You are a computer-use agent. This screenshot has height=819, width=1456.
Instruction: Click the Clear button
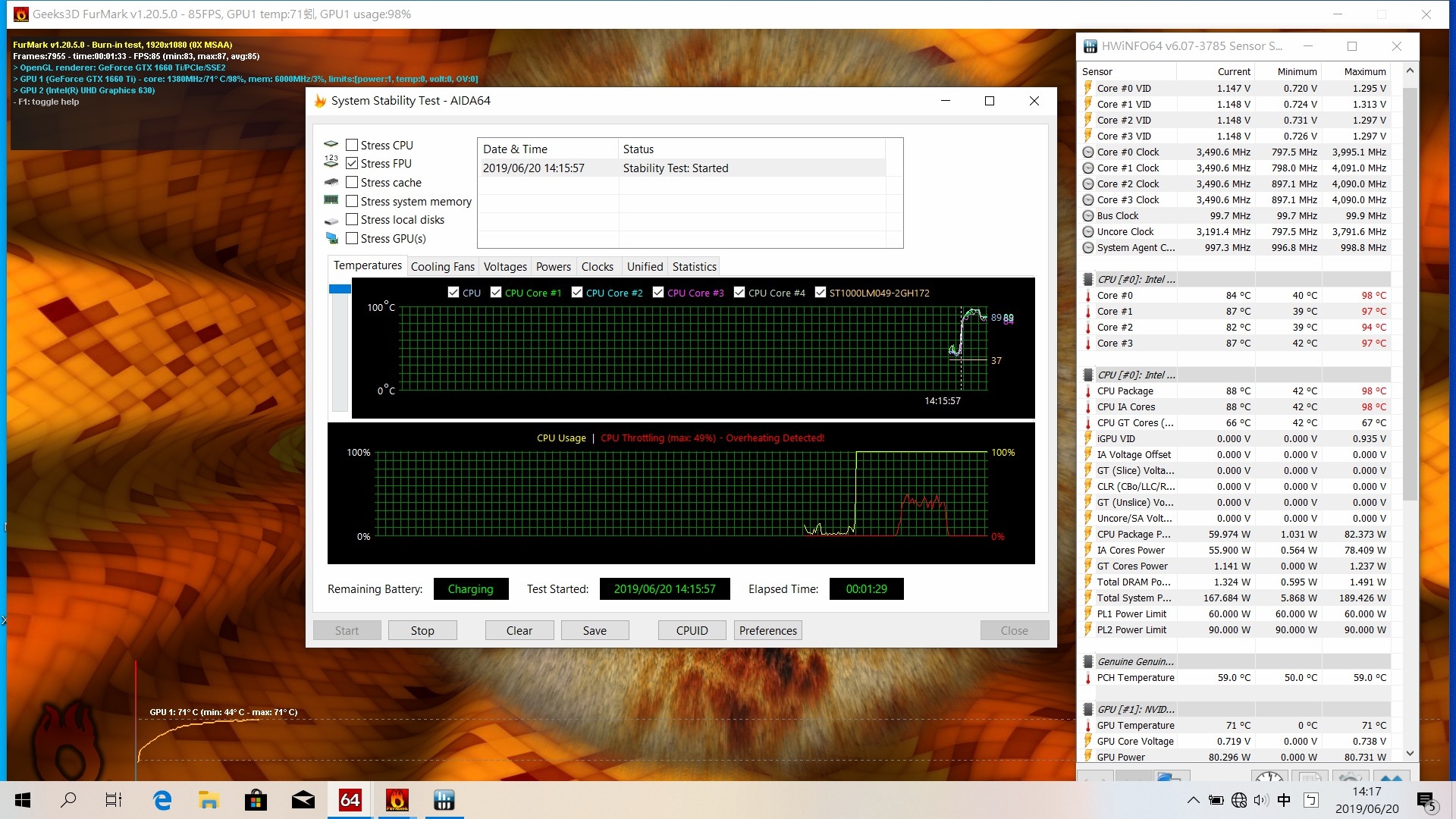519,630
